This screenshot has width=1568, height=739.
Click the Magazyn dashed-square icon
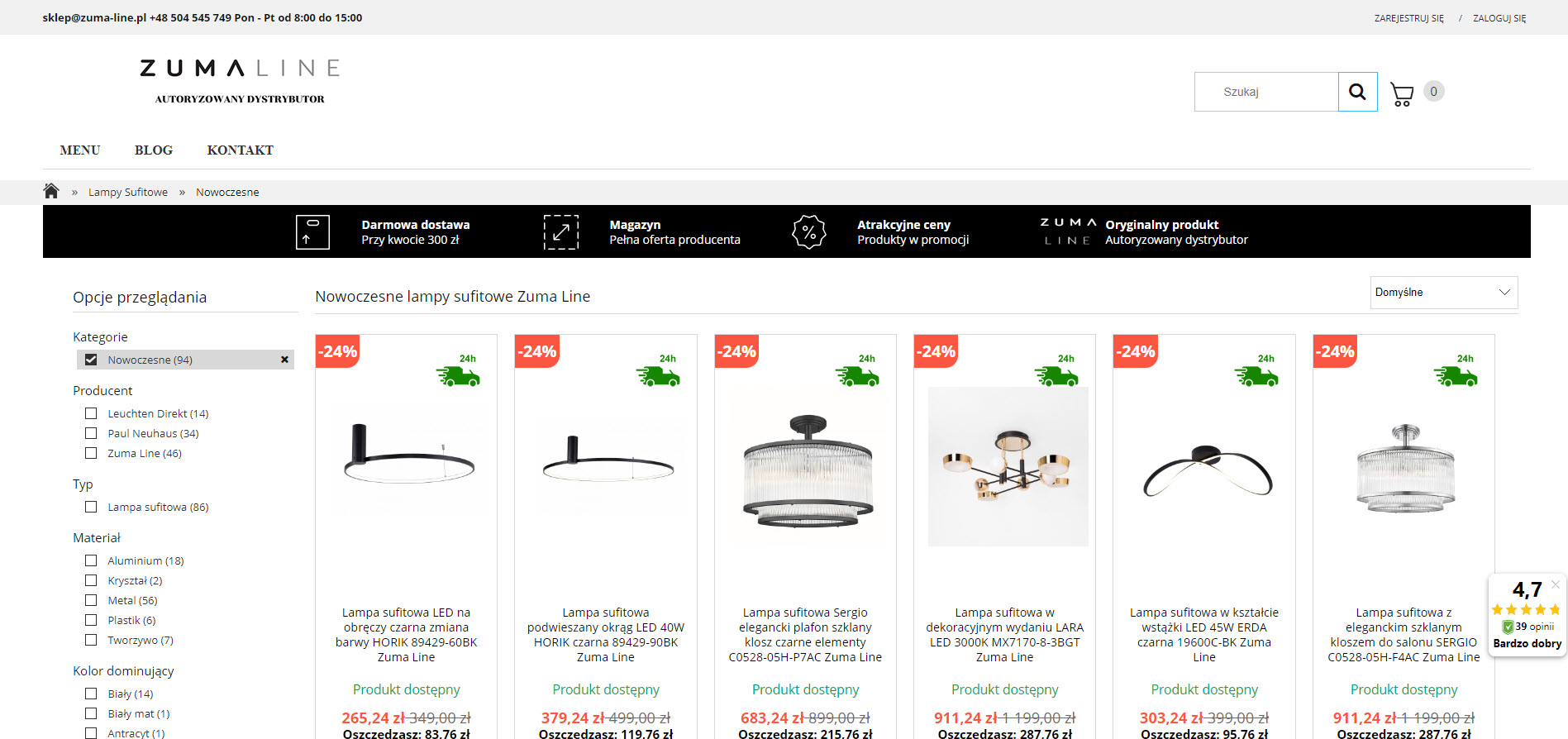(560, 232)
